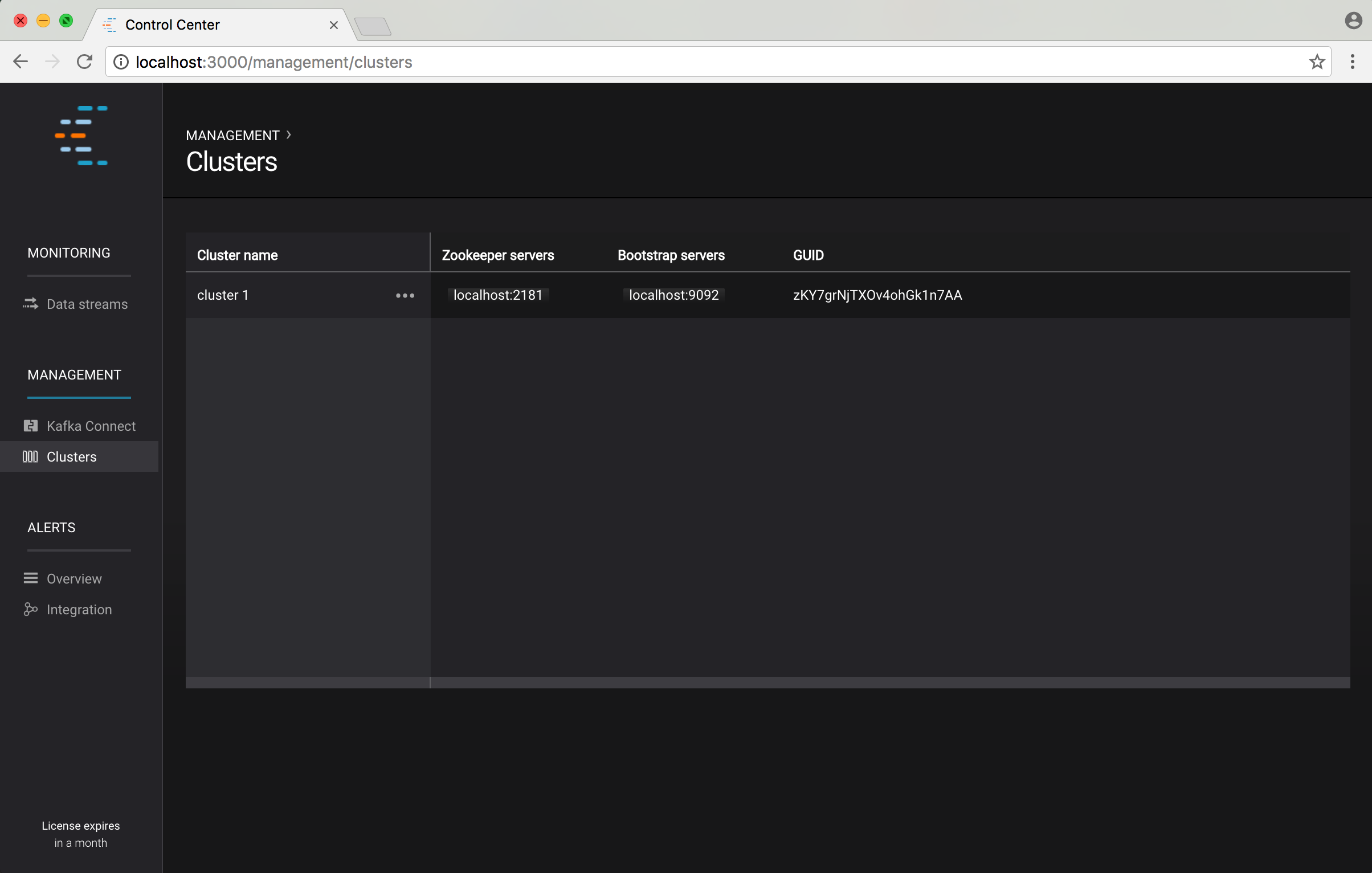The height and width of the screenshot is (873, 1372).
Task: Expand the MANAGEMENT breadcrumb chevron
Action: (289, 135)
